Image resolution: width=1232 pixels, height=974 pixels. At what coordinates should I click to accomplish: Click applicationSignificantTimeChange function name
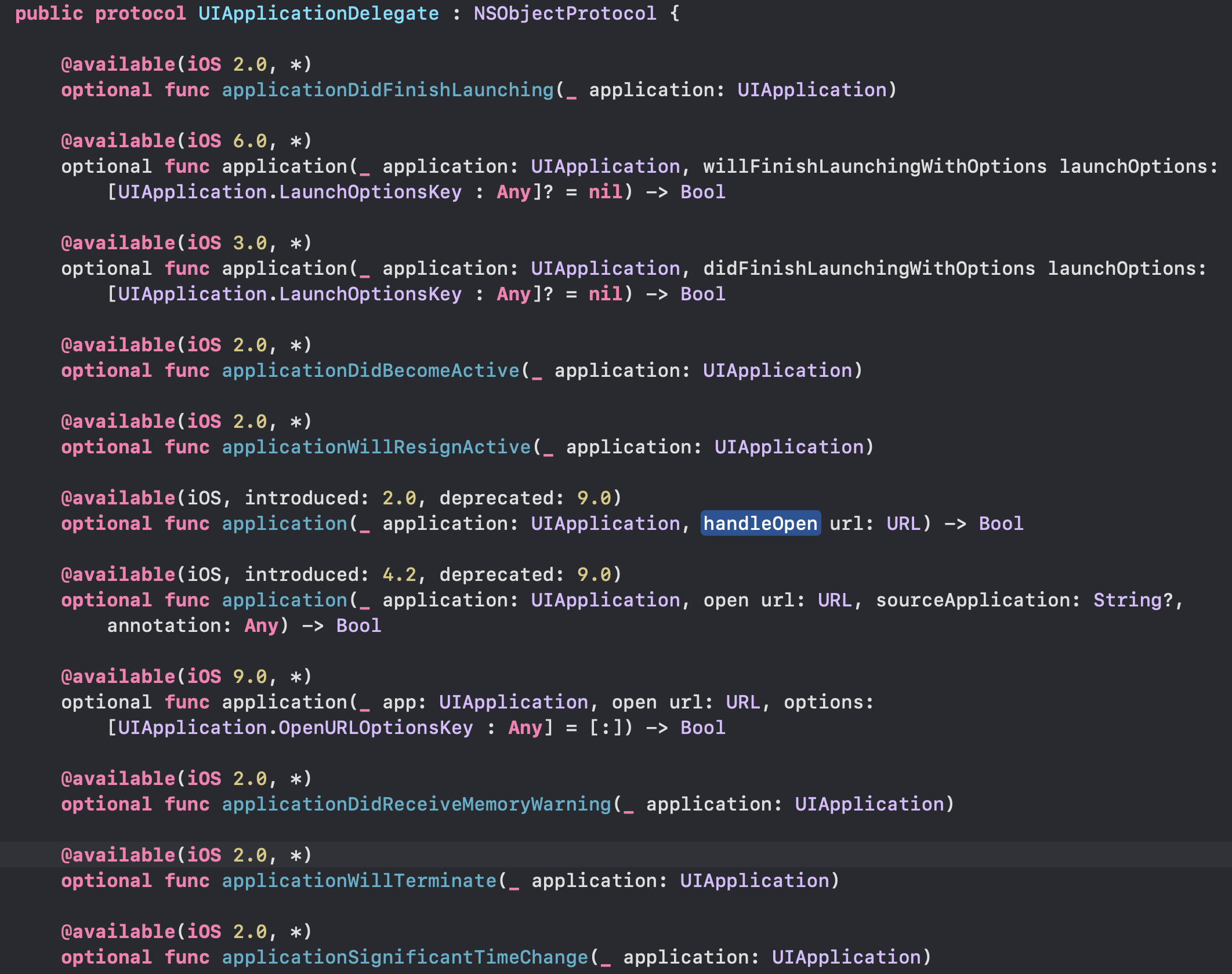(405, 957)
